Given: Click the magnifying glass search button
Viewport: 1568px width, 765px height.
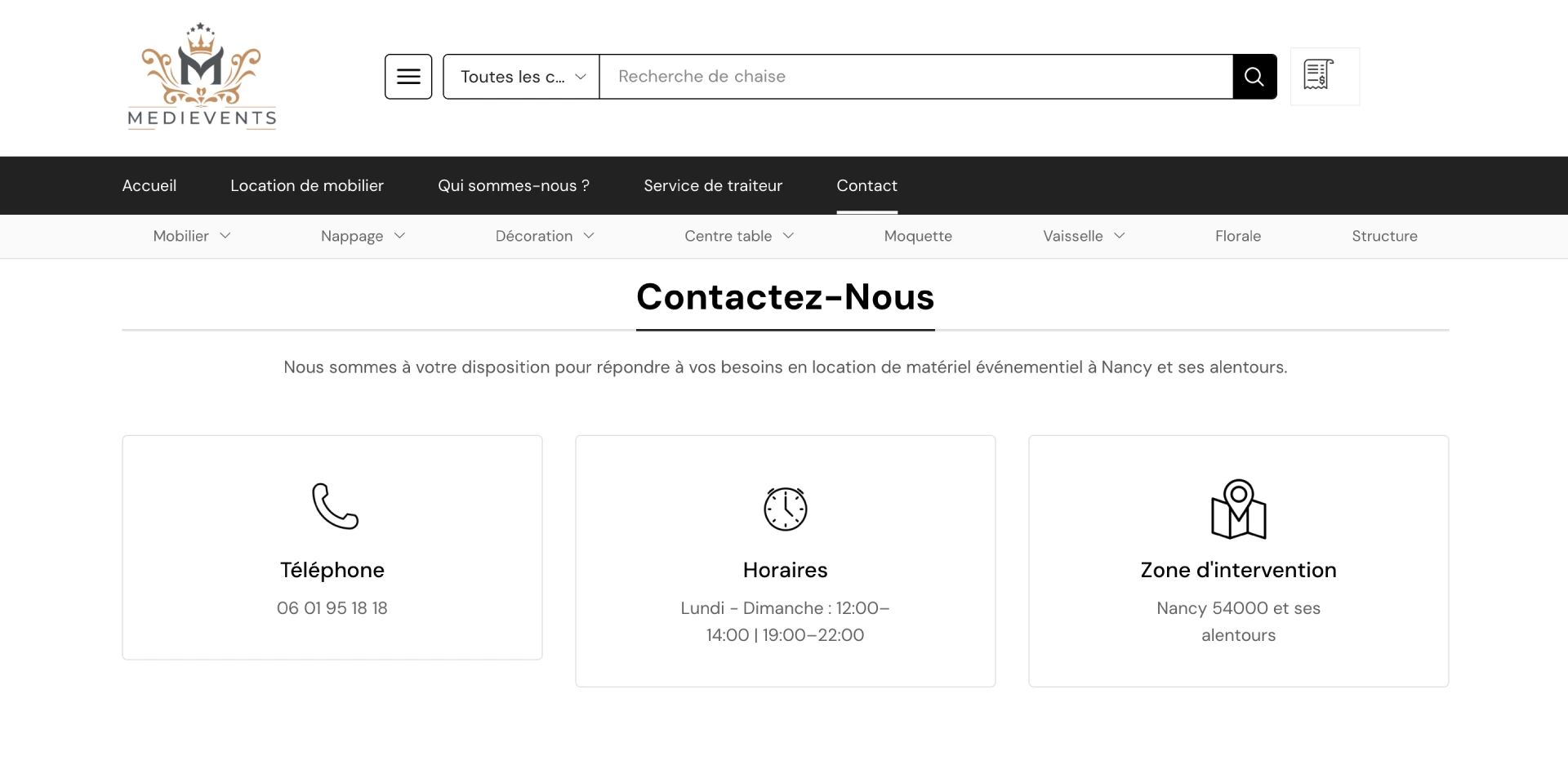Looking at the screenshot, I should 1254,77.
